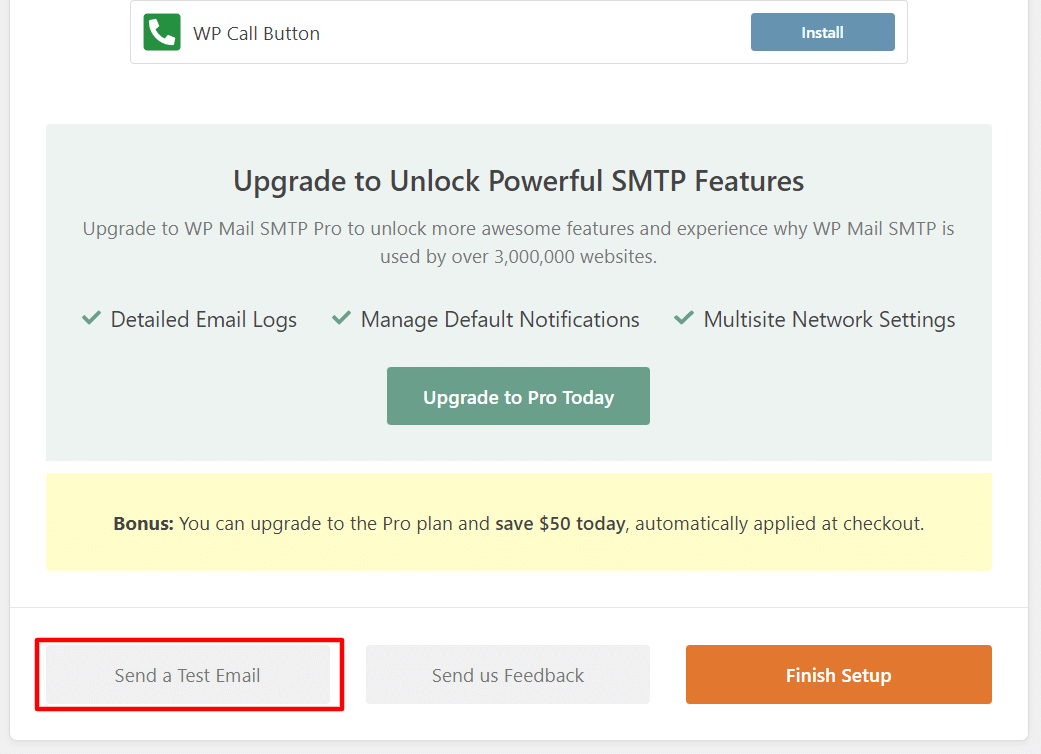The image size is (1041, 754).
Task: Select the checkmark beside Detailed Email Logs
Action: 91,317
